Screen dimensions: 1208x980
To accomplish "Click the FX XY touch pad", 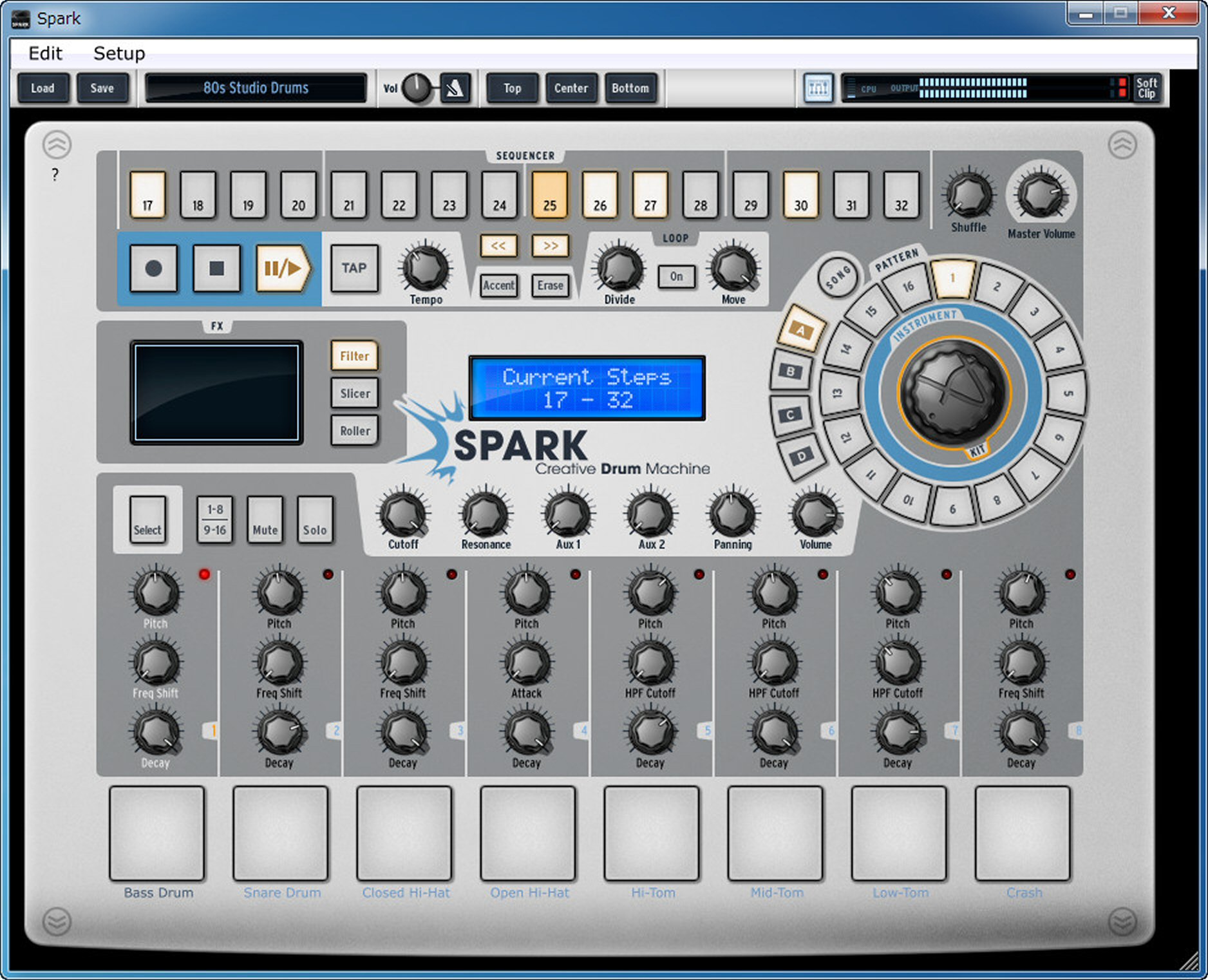I will (216, 392).
